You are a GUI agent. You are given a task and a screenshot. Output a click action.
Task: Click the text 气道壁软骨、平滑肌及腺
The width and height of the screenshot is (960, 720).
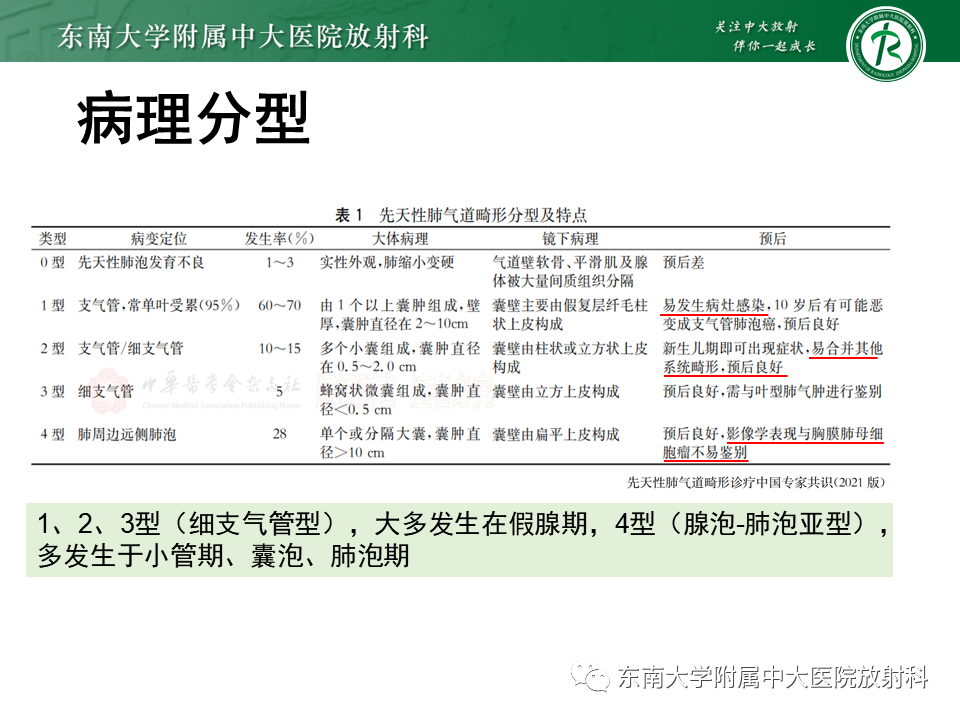pos(570,263)
